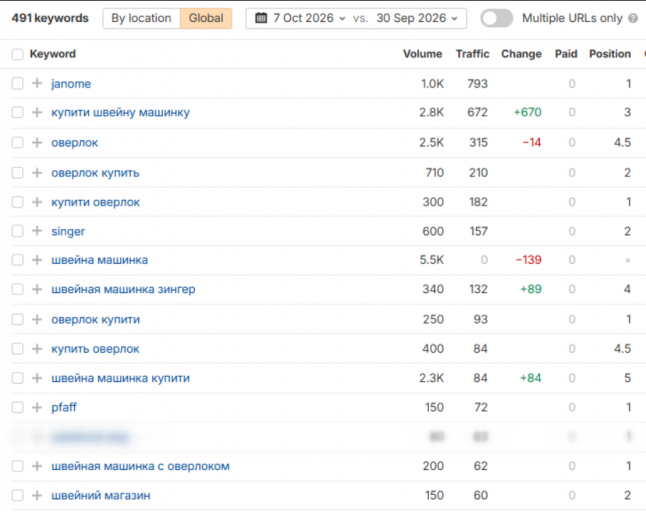Open the швейна машинка купити keyword link
Image resolution: width=646 pixels, height=512 pixels.
tap(120, 378)
